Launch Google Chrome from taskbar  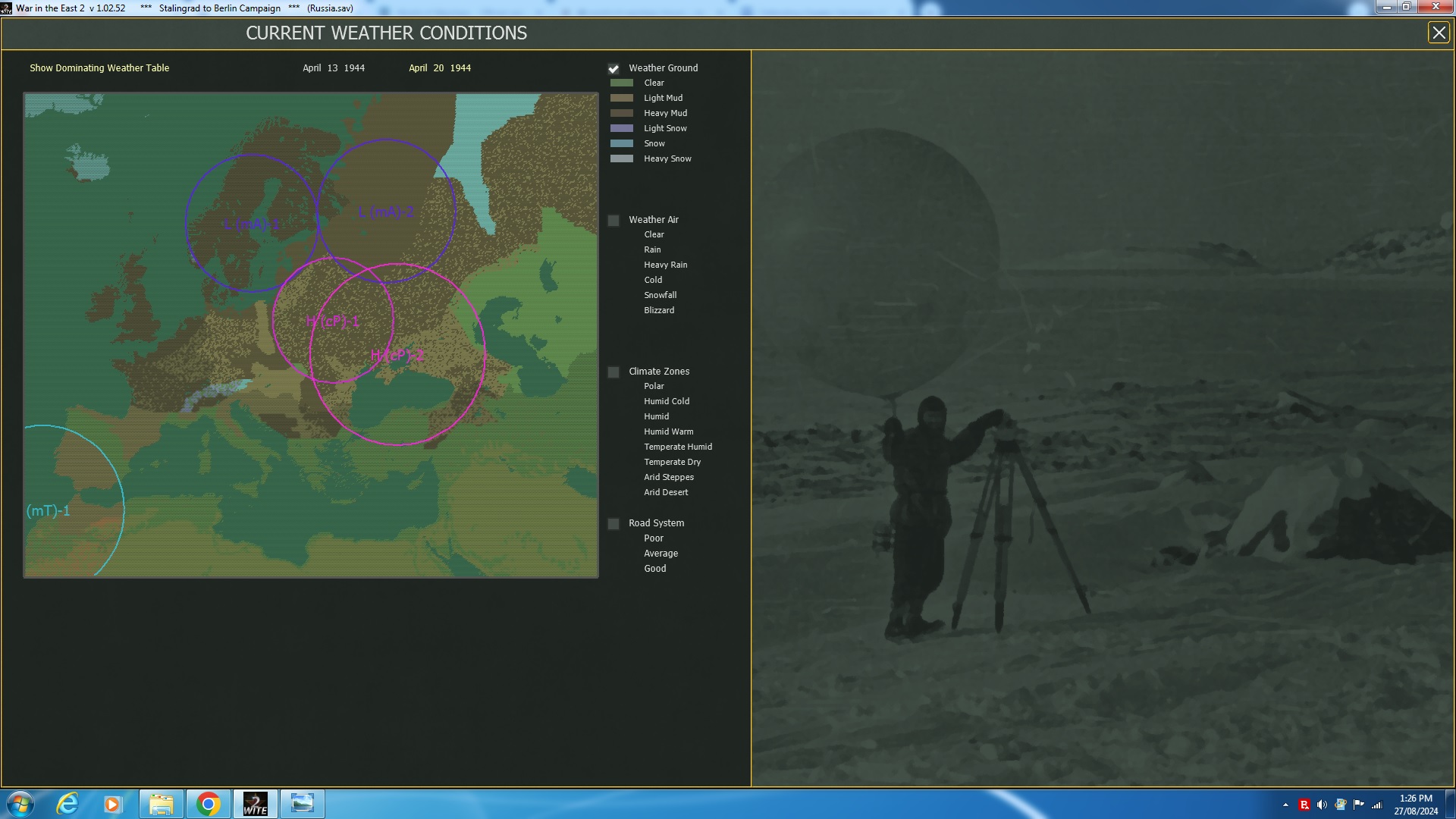(208, 804)
